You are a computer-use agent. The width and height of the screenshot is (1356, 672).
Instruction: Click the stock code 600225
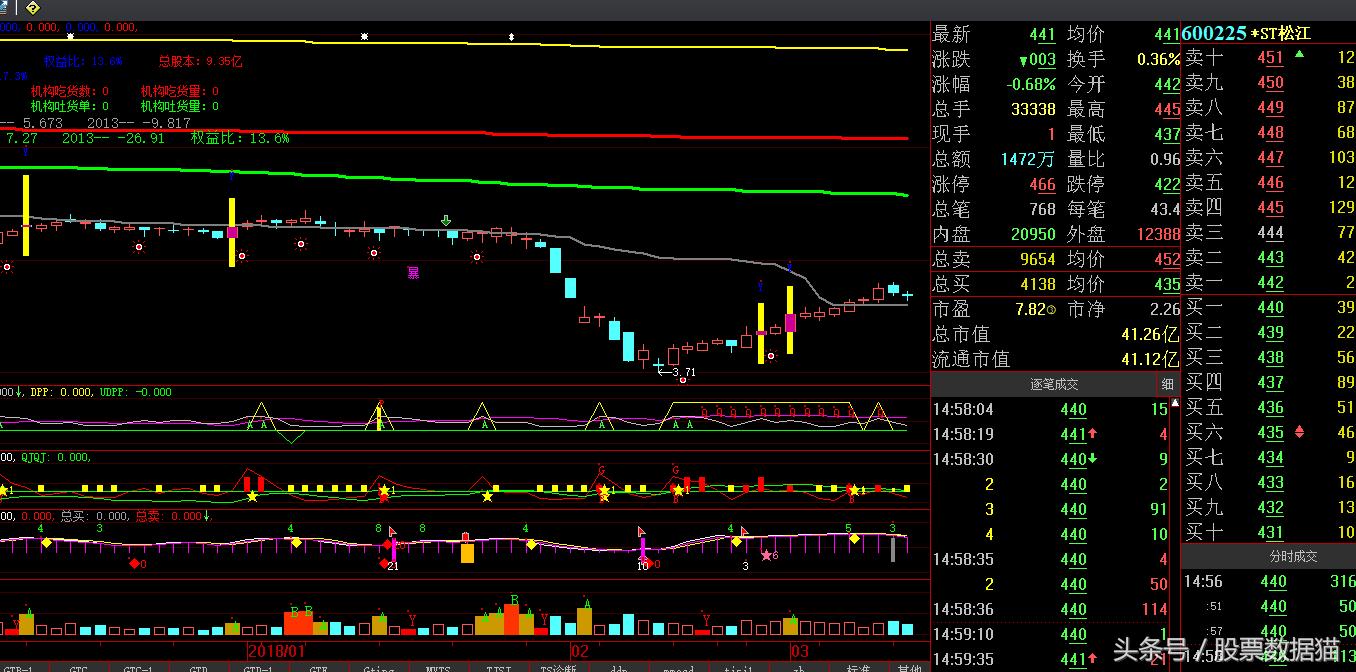(1214, 33)
